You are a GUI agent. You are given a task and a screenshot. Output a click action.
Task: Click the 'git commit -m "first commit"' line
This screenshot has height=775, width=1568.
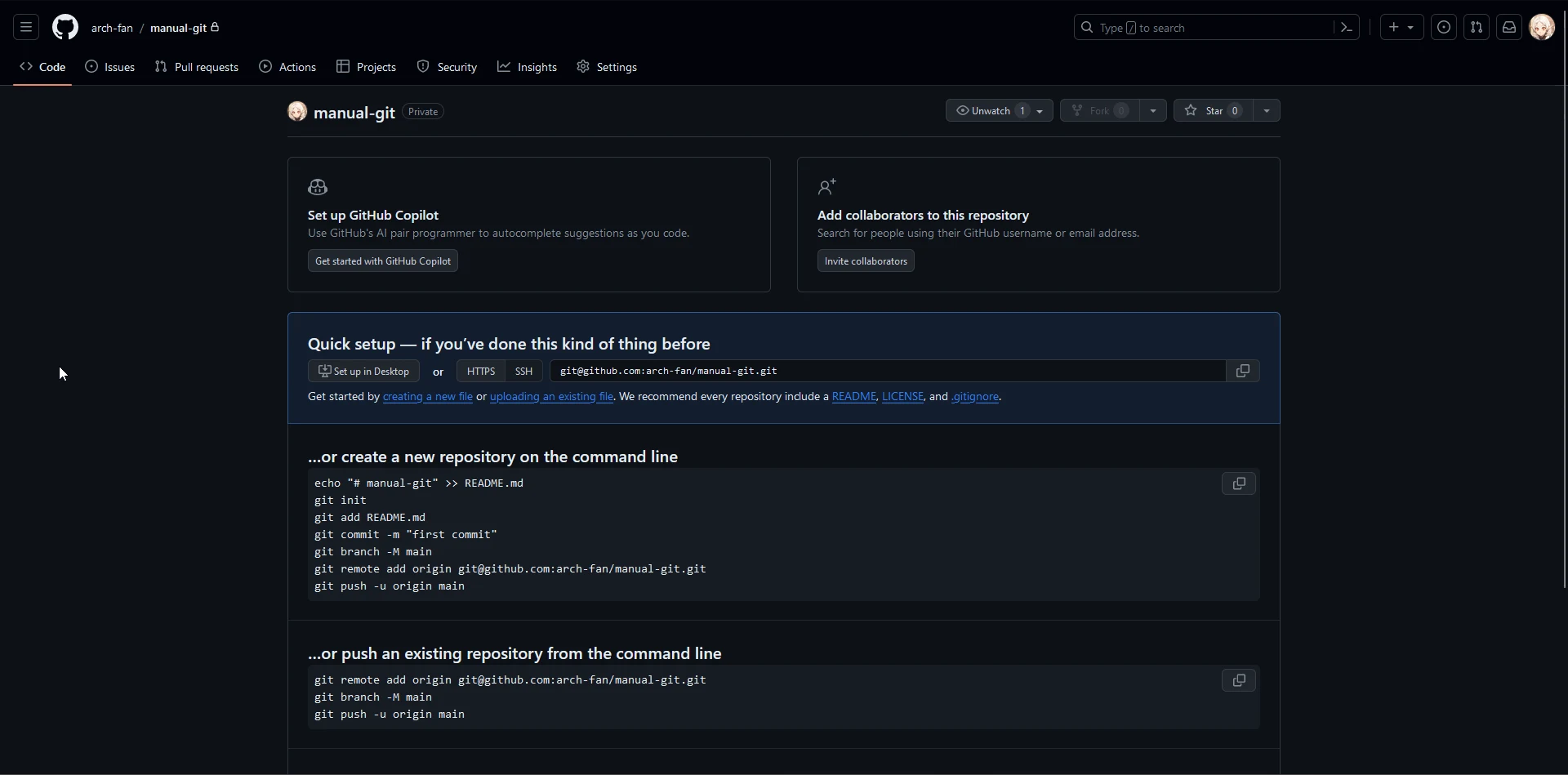406,535
